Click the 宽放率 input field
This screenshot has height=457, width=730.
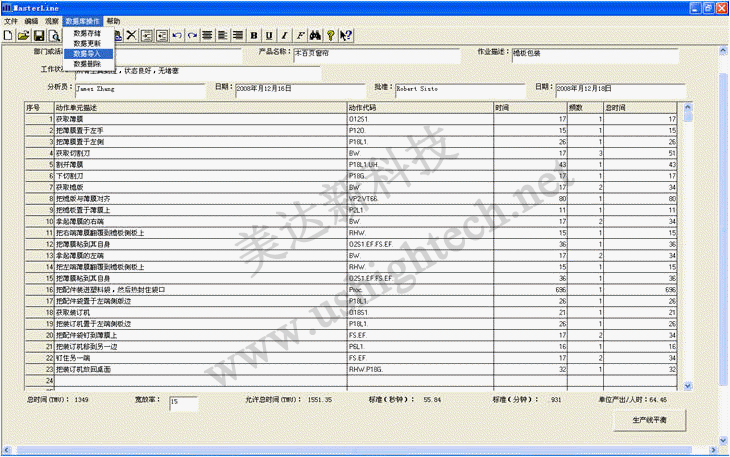183,403
